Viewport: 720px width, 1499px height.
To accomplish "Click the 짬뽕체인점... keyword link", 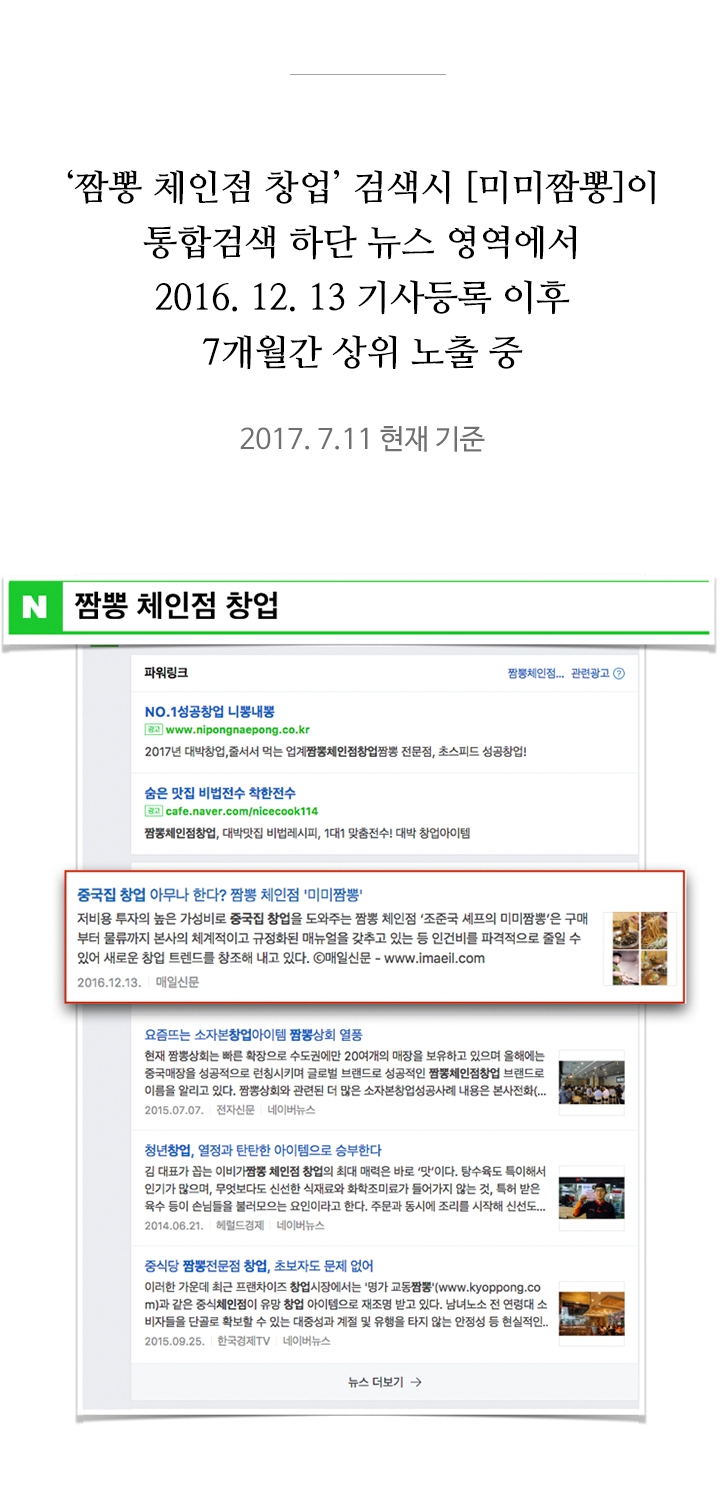I will tap(536, 674).
